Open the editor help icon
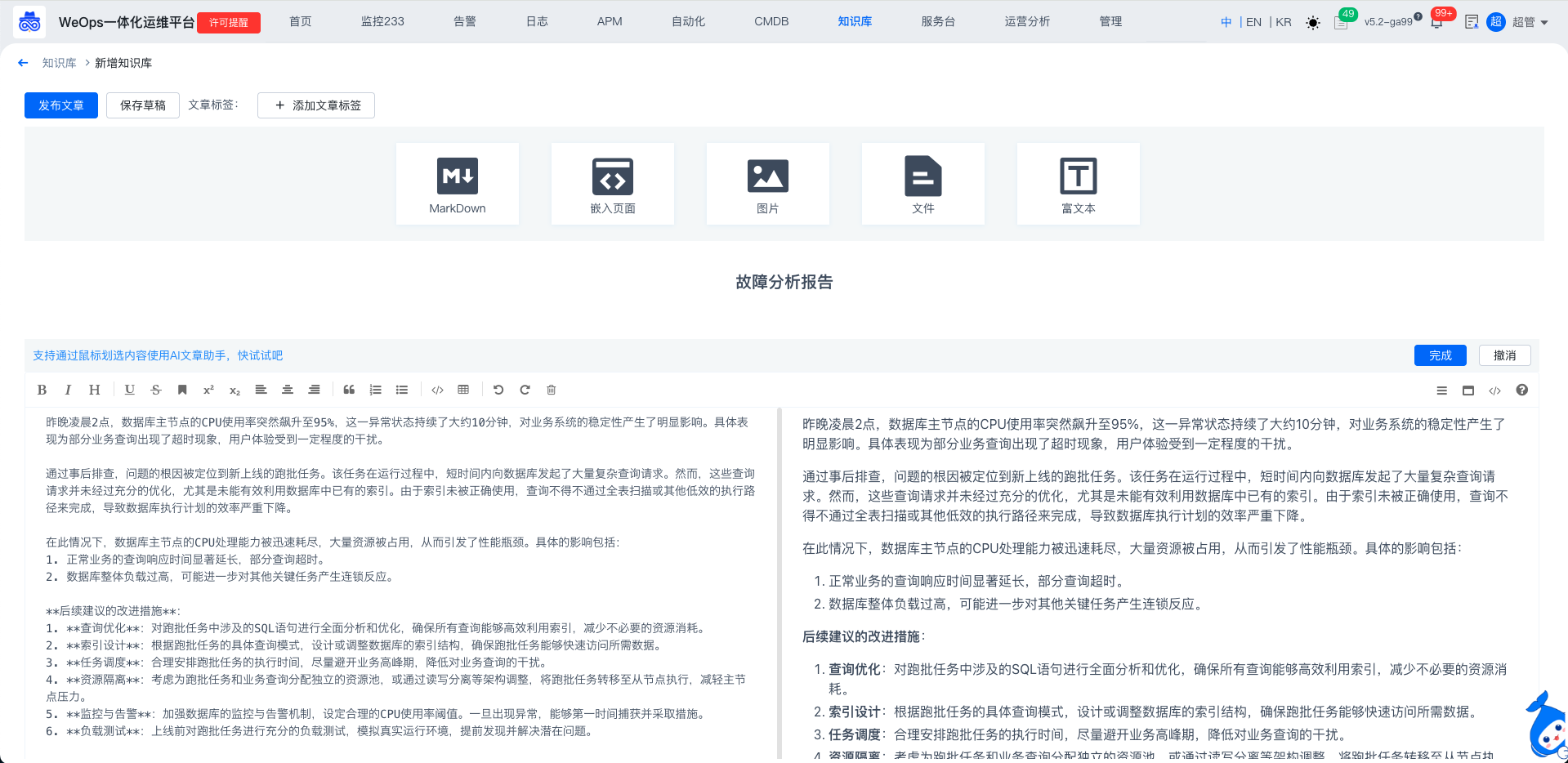The width and height of the screenshot is (1568, 763). pos(1521,390)
